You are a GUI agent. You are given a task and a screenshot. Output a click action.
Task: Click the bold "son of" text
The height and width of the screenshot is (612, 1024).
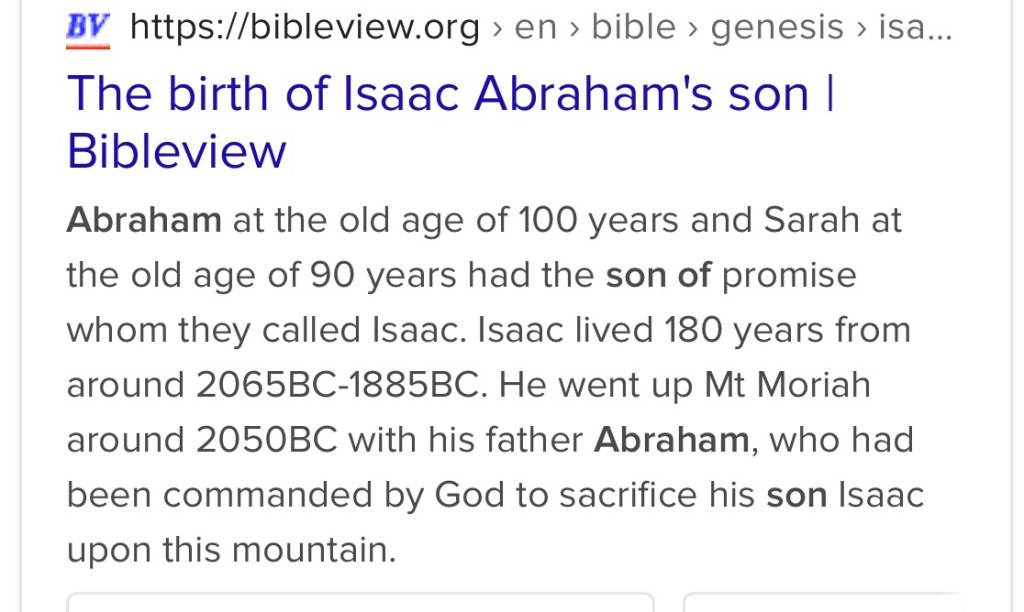click(x=658, y=275)
